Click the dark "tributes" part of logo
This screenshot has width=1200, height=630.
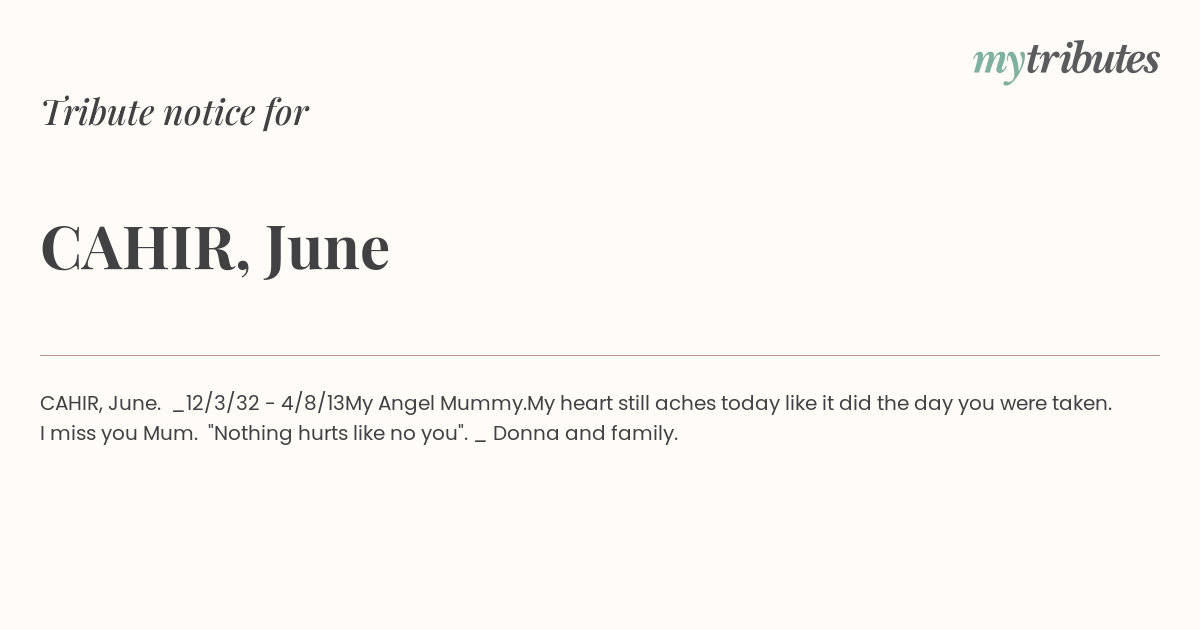pos(1093,59)
